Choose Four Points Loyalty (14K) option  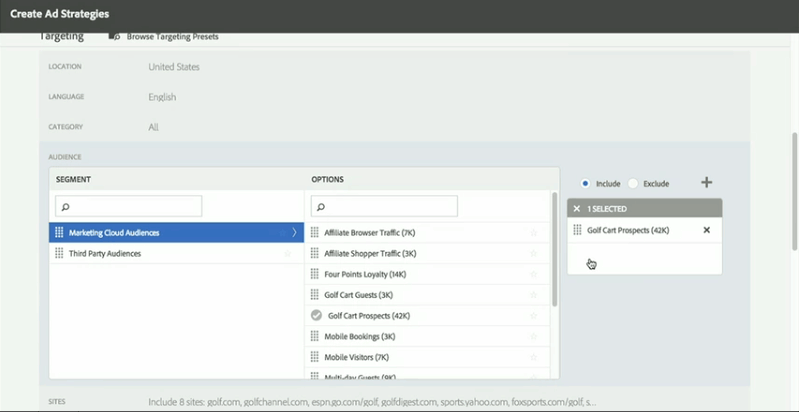(427, 274)
